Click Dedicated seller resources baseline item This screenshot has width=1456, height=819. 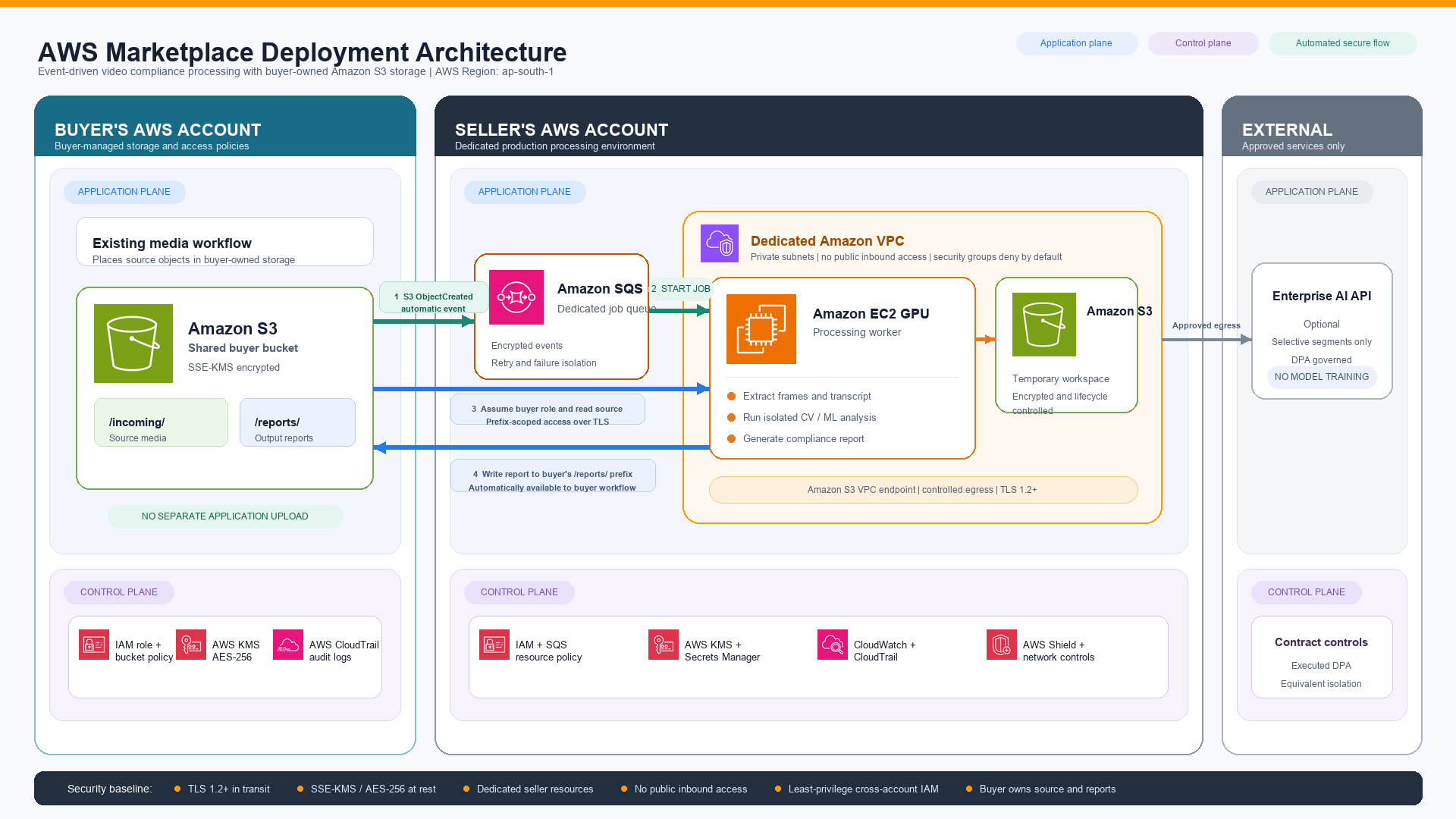(x=535, y=789)
